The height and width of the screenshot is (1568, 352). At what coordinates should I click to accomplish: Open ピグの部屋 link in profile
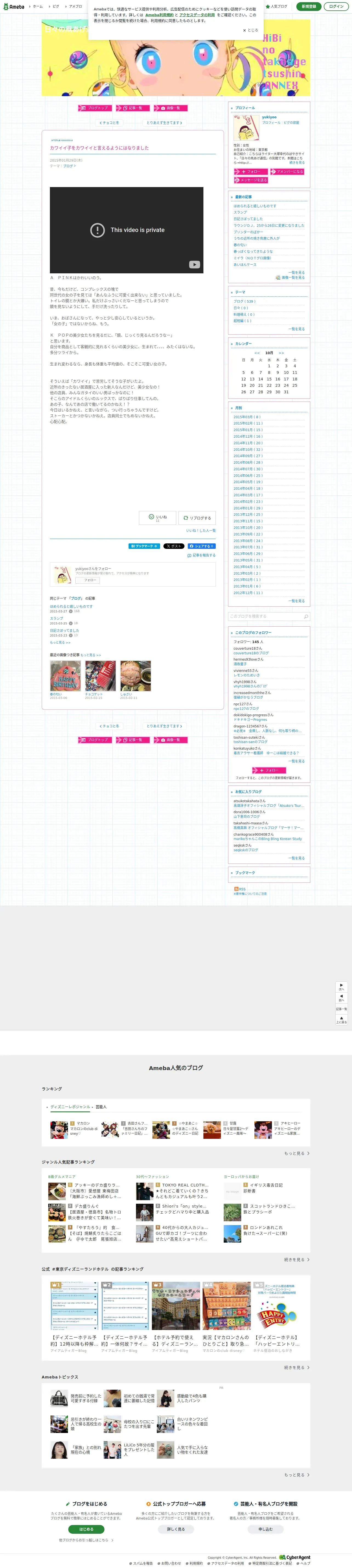(x=291, y=122)
